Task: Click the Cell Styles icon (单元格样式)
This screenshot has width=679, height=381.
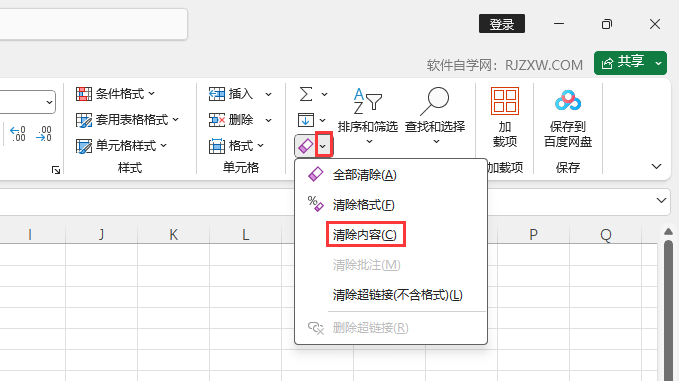Action: 84,146
